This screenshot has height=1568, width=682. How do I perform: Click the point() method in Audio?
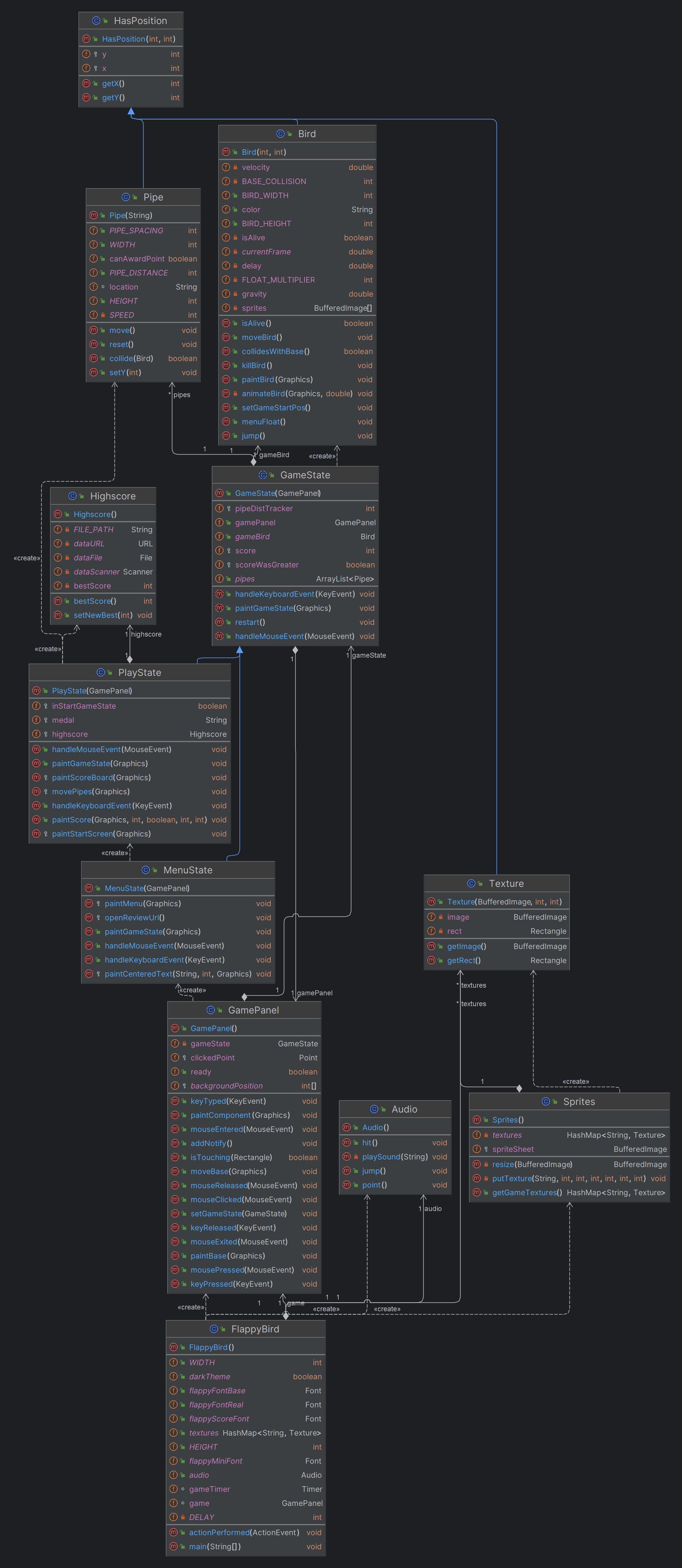pyautogui.click(x=395, y=1185)
